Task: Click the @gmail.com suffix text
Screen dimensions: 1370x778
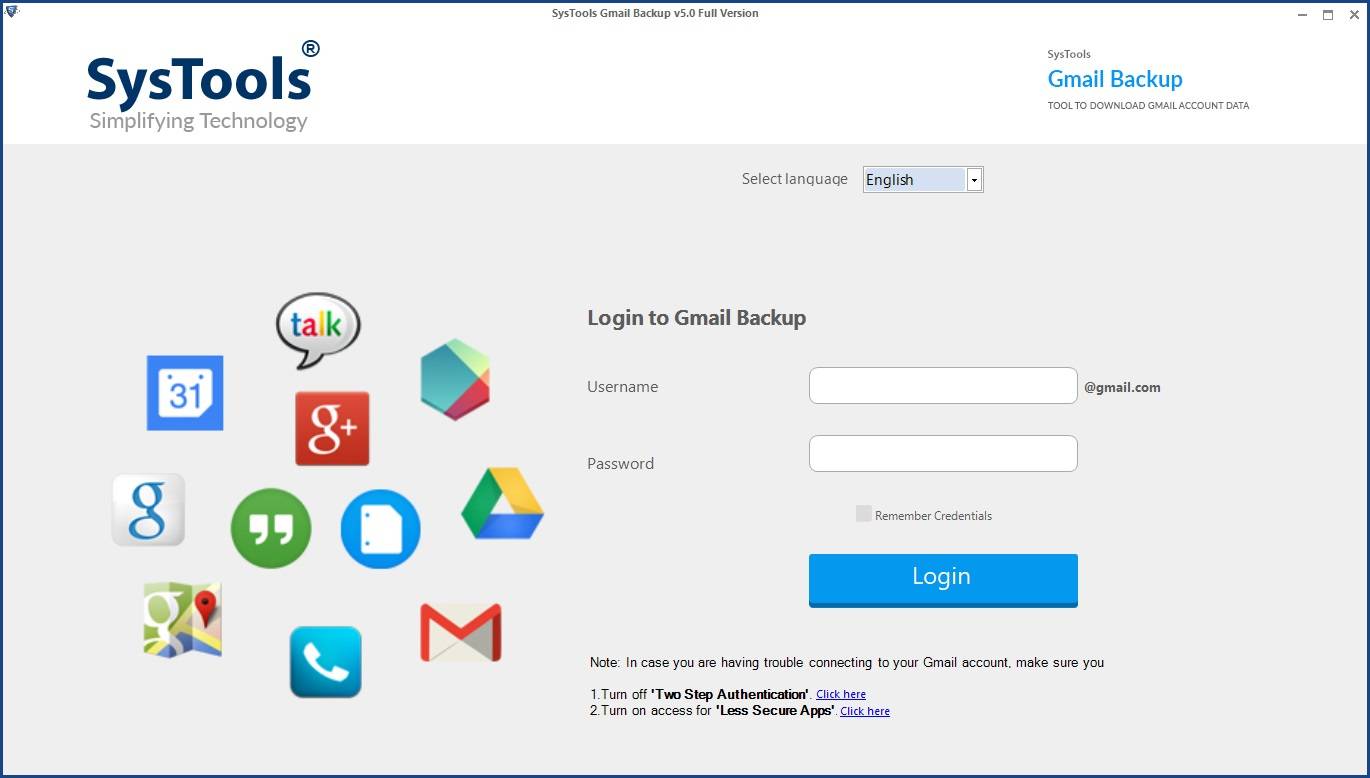Action: click(x=1122, y=388)
